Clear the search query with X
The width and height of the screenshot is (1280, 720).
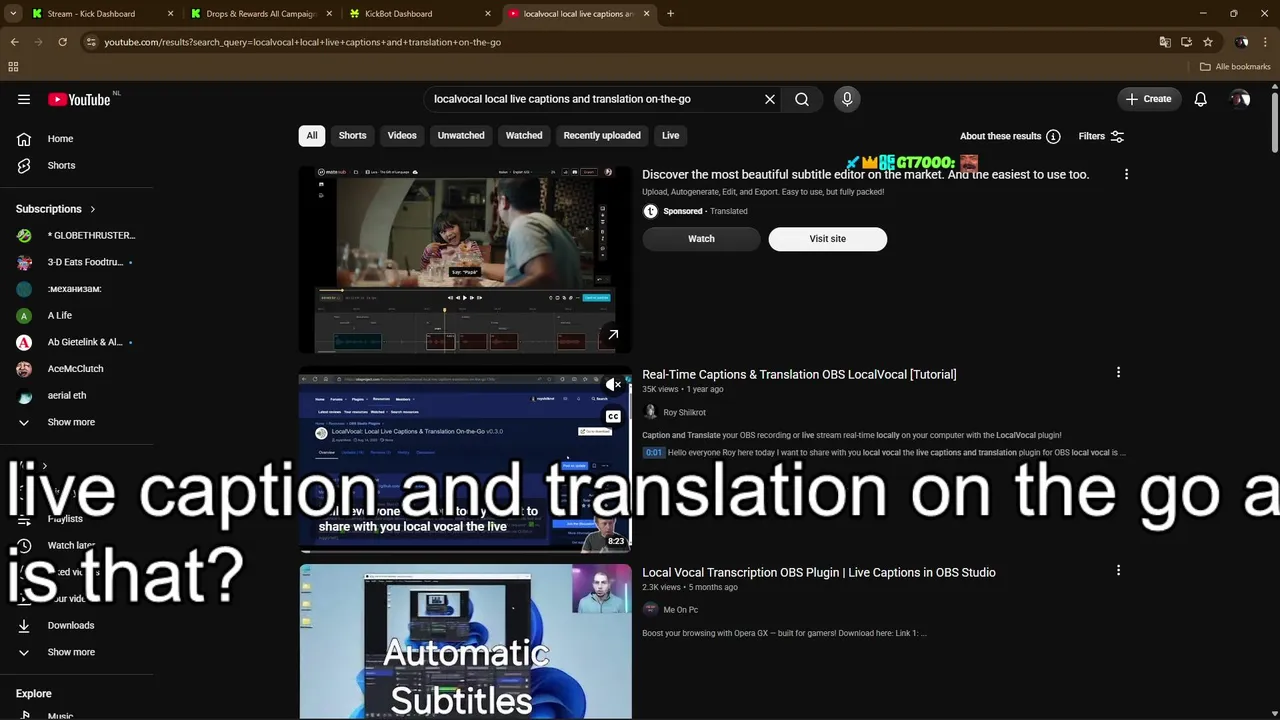click(x=770, y=99)
